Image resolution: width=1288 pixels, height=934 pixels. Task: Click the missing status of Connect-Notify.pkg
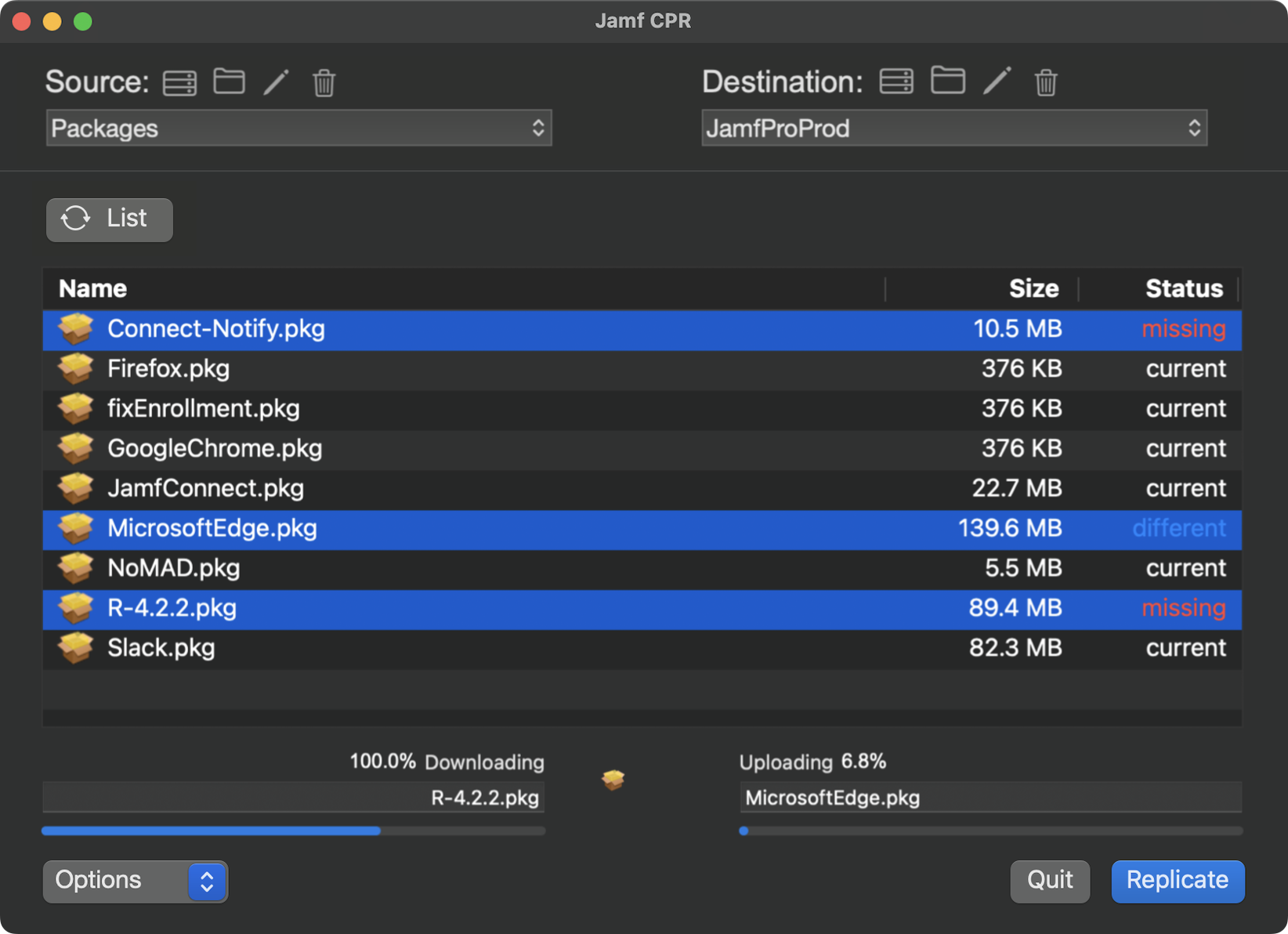(1183, 329)
